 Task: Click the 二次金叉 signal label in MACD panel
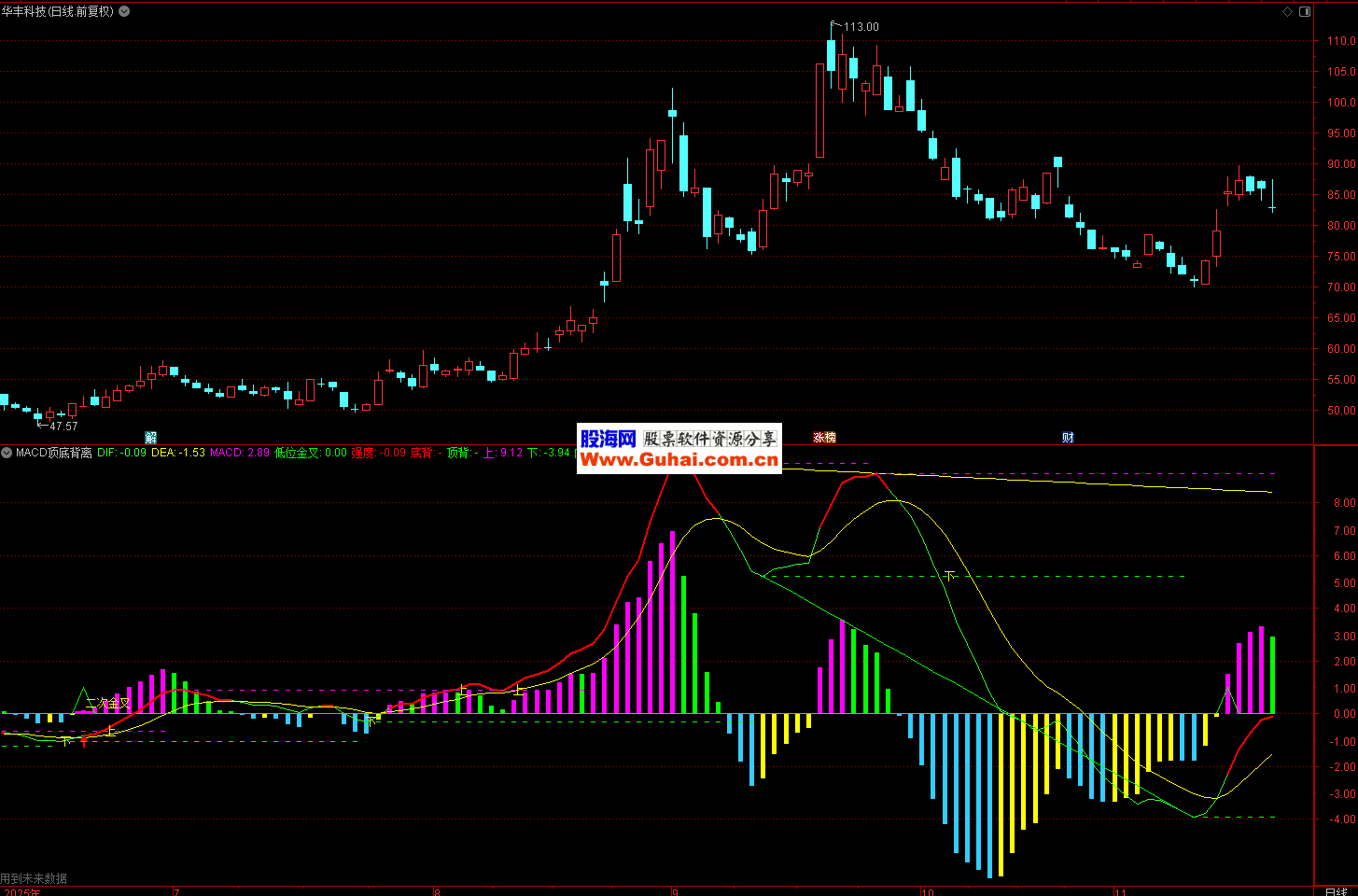pyautogui.click(x=106, y=703)
